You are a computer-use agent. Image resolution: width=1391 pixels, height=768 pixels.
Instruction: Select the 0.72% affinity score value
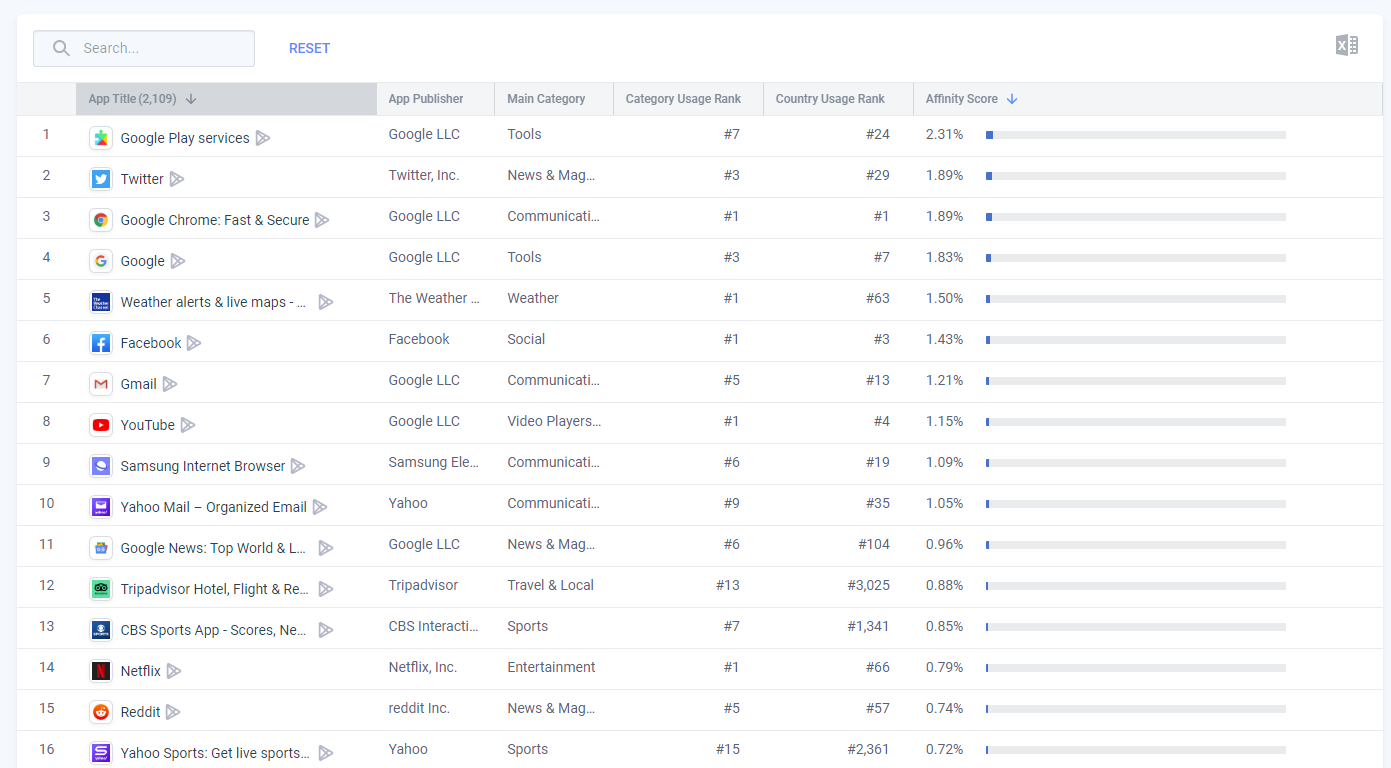(x=945, y=749)
